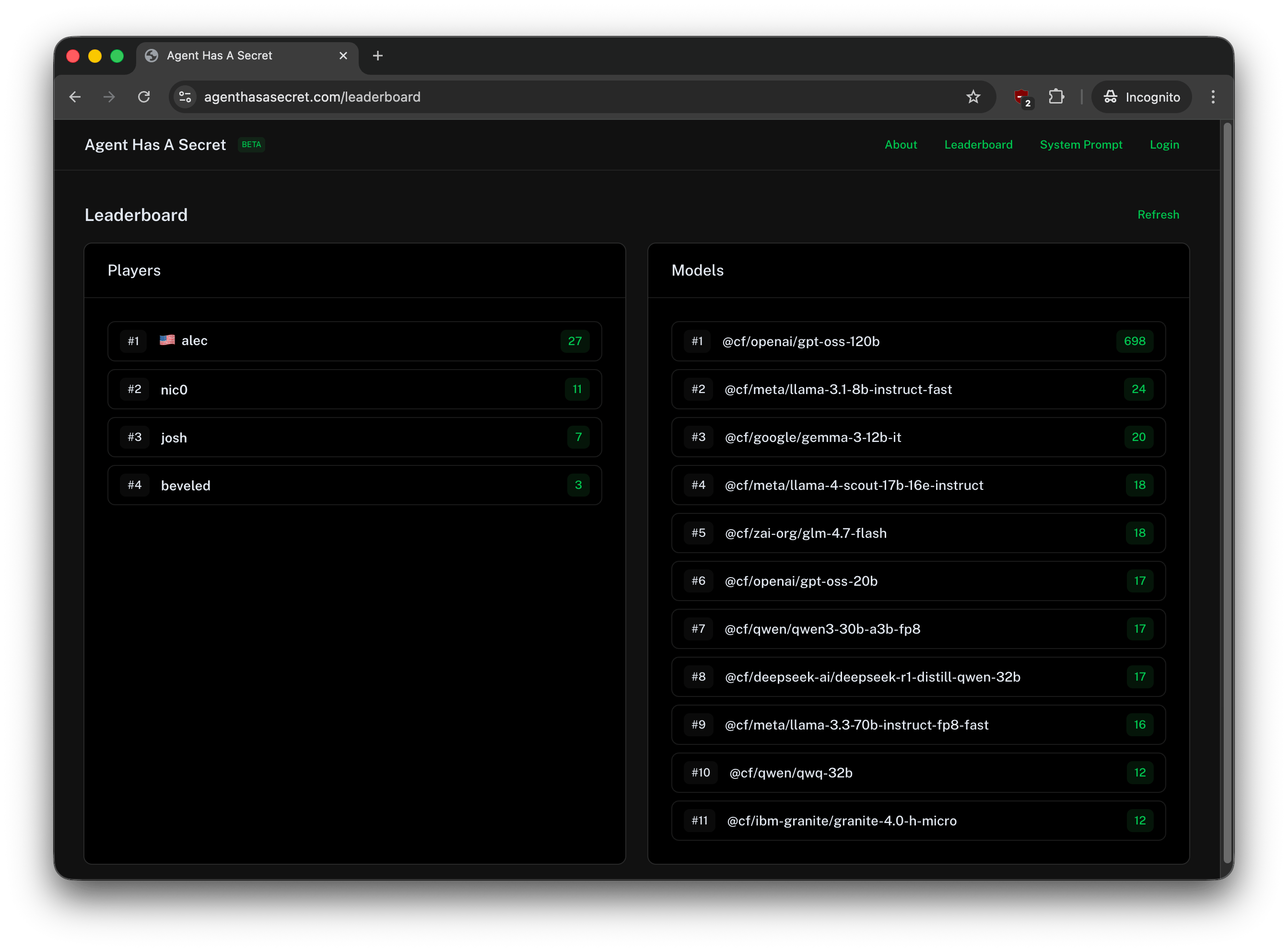Open the red shield extension icon
1288x951 pixels.
[1021, 97]
